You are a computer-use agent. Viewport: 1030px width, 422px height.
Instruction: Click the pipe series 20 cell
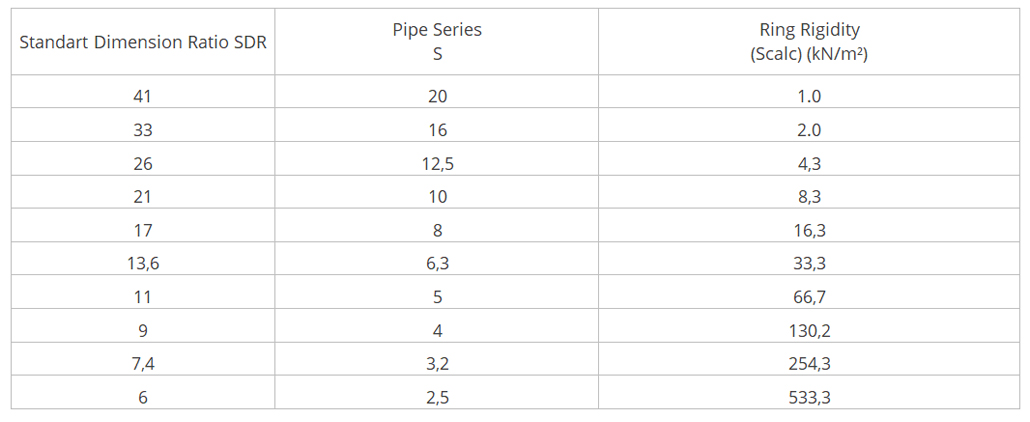pos(437,96)
